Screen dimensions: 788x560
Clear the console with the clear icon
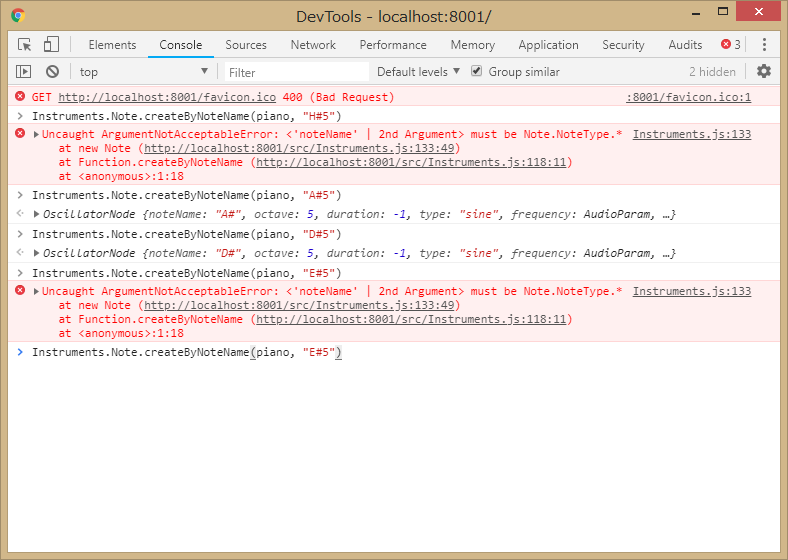52,72
